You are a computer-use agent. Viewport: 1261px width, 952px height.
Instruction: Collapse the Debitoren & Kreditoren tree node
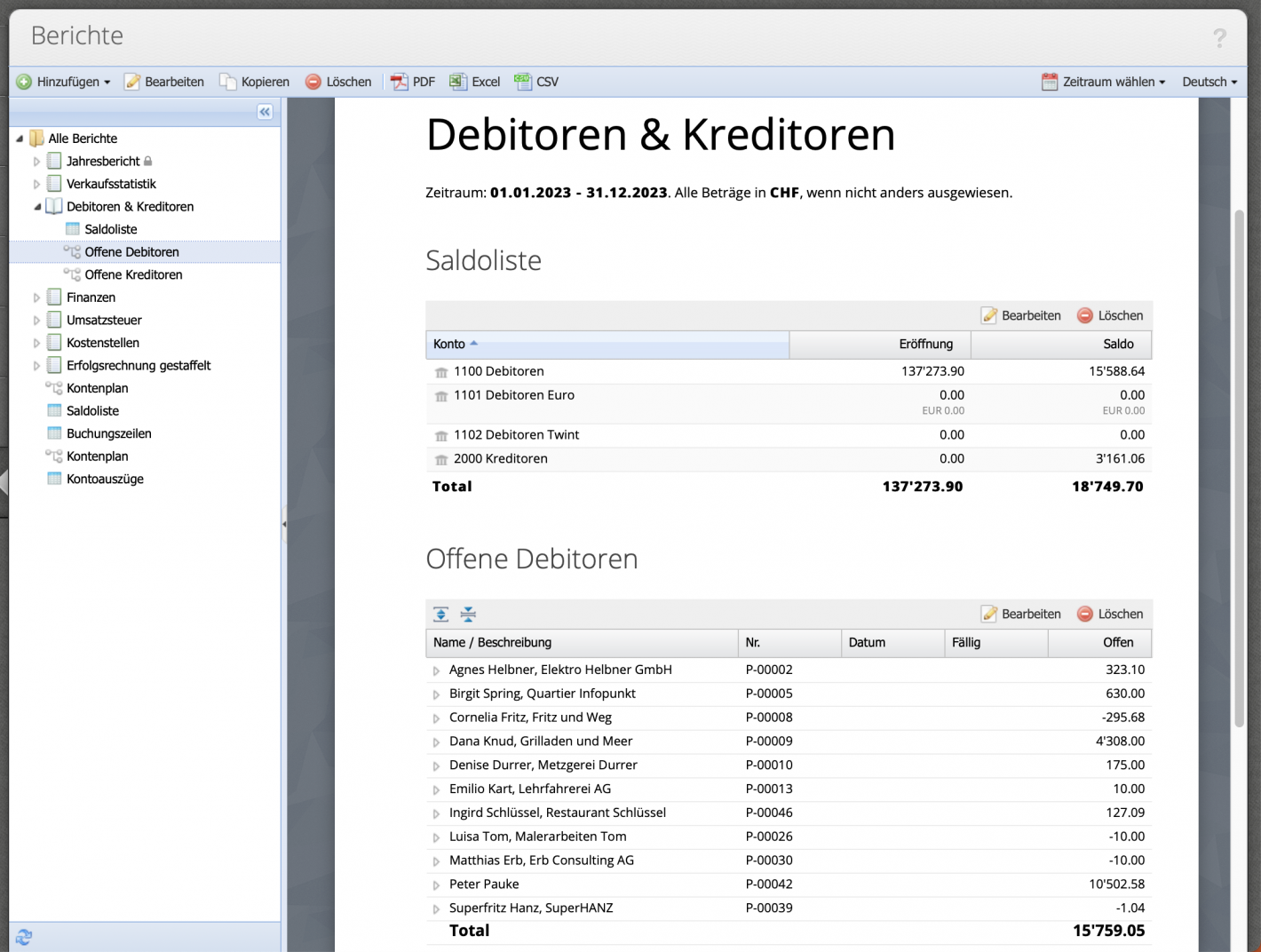(x=37, y=206)
